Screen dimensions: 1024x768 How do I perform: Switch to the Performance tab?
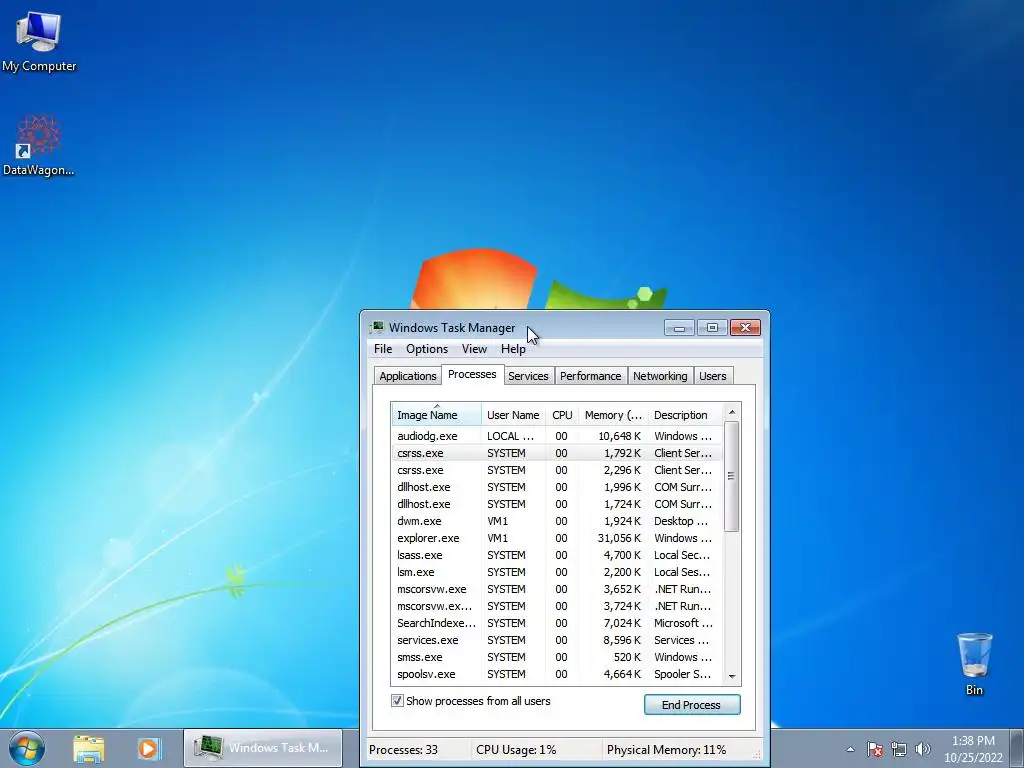[x=590, y=376]
